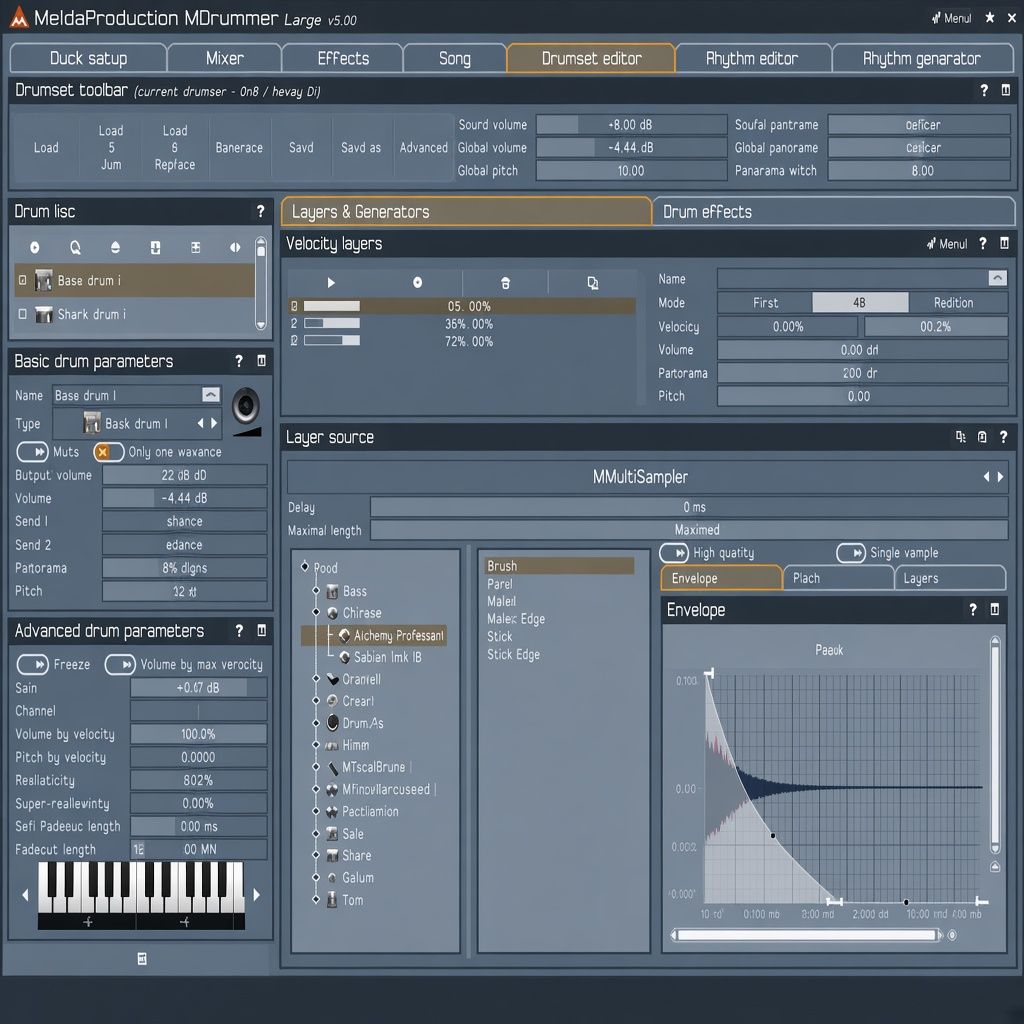1024x1024 pixels.
Task: Click the Load button in Drumset toolbar
Action: (46, 148)
